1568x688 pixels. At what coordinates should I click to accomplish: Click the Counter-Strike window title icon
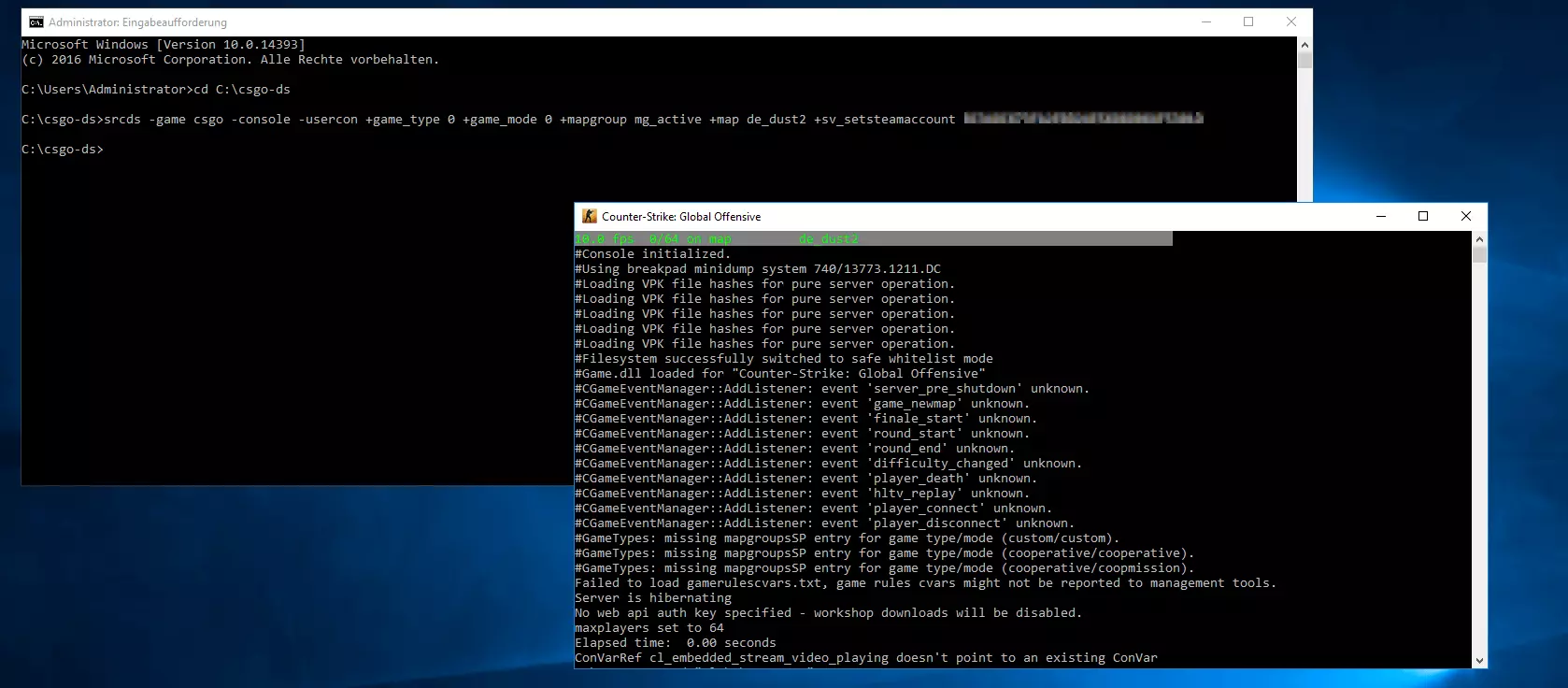pyautogui.click(x=589, y=216)
